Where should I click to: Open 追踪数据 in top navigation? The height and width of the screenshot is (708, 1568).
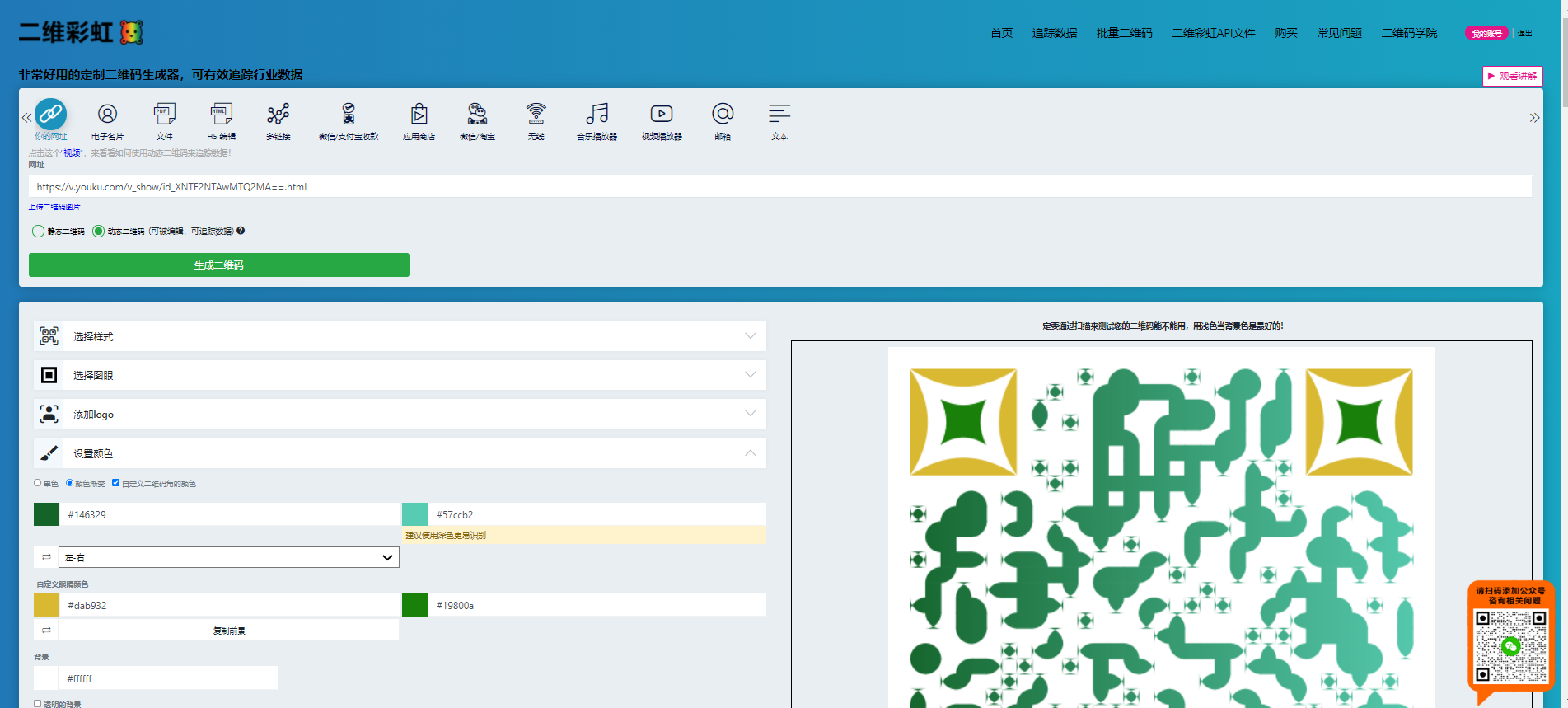point(1054,33)
